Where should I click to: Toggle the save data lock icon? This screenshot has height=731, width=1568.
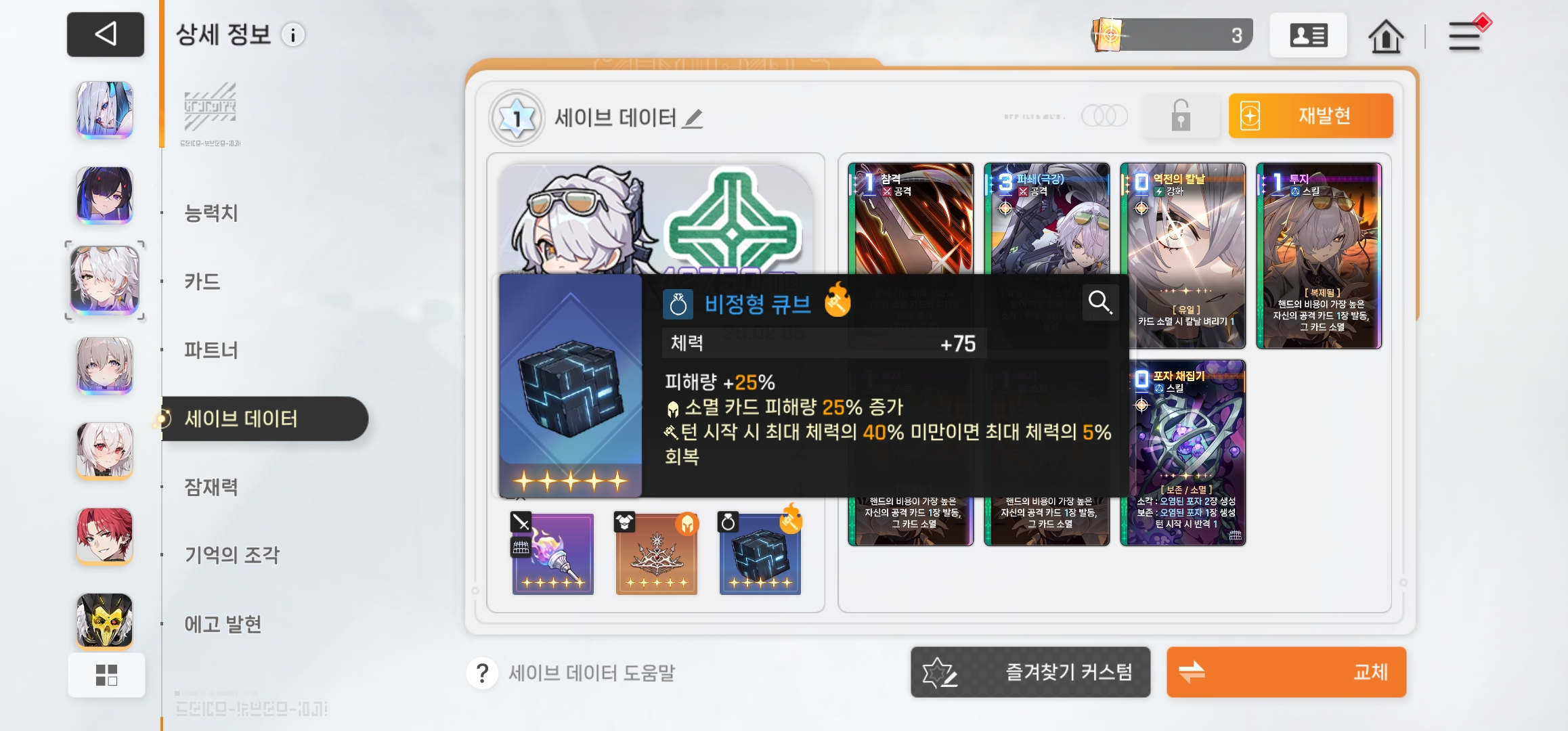tap(1181, 116)
